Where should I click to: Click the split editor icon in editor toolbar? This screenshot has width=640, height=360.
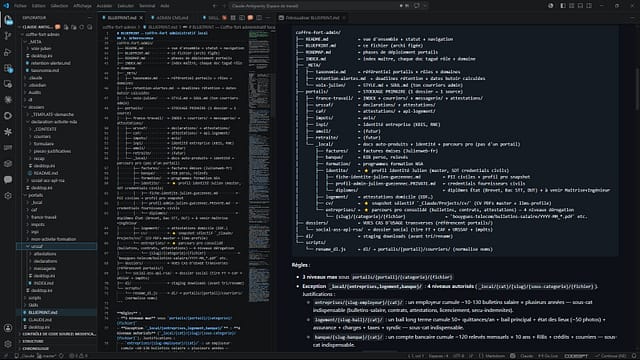[259, 18]
